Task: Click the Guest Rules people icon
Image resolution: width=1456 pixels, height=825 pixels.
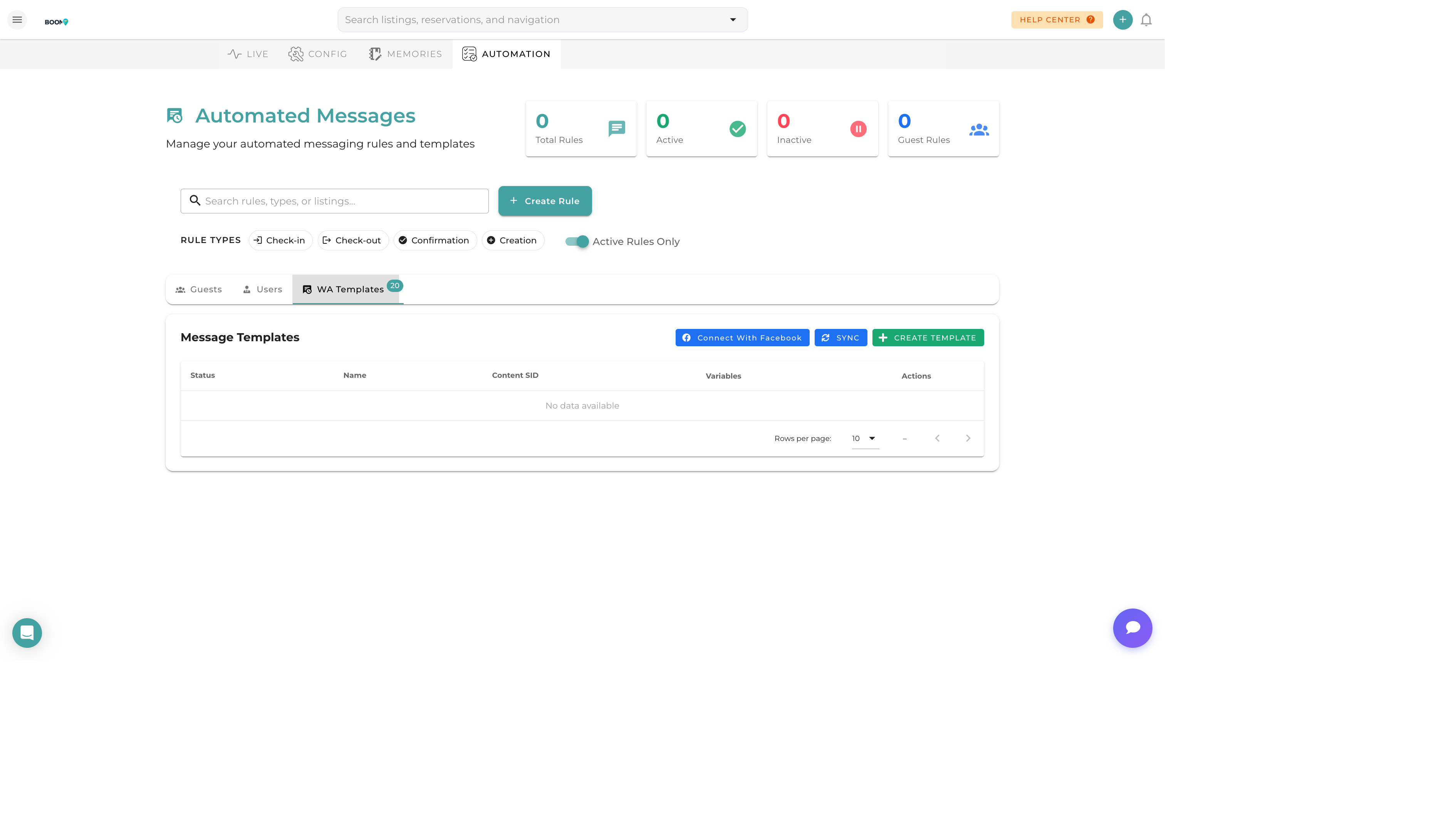Action: pos(978,130)
